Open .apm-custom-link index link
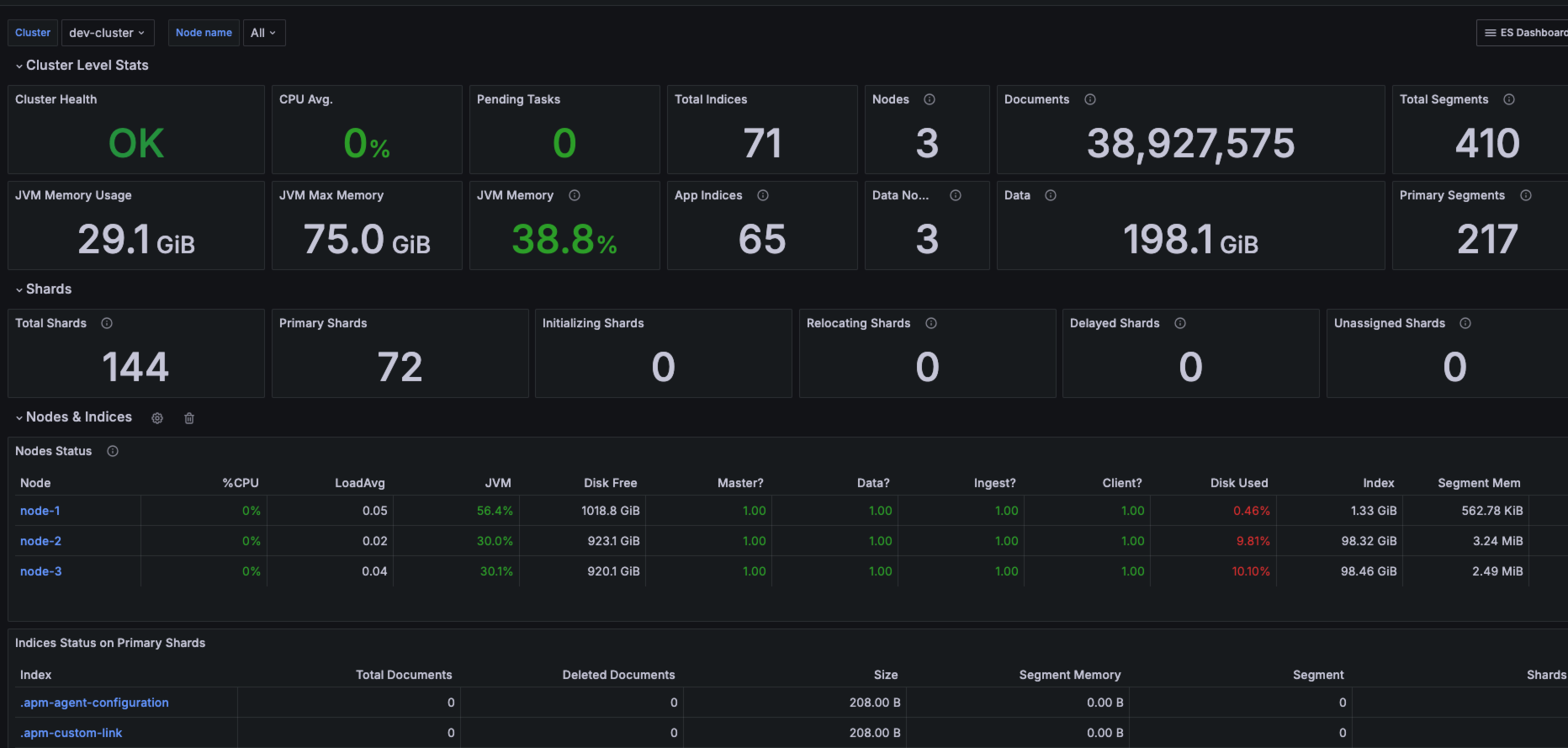Image resolution: width=1568 pixels, height=748 pixels. point(72,733)
